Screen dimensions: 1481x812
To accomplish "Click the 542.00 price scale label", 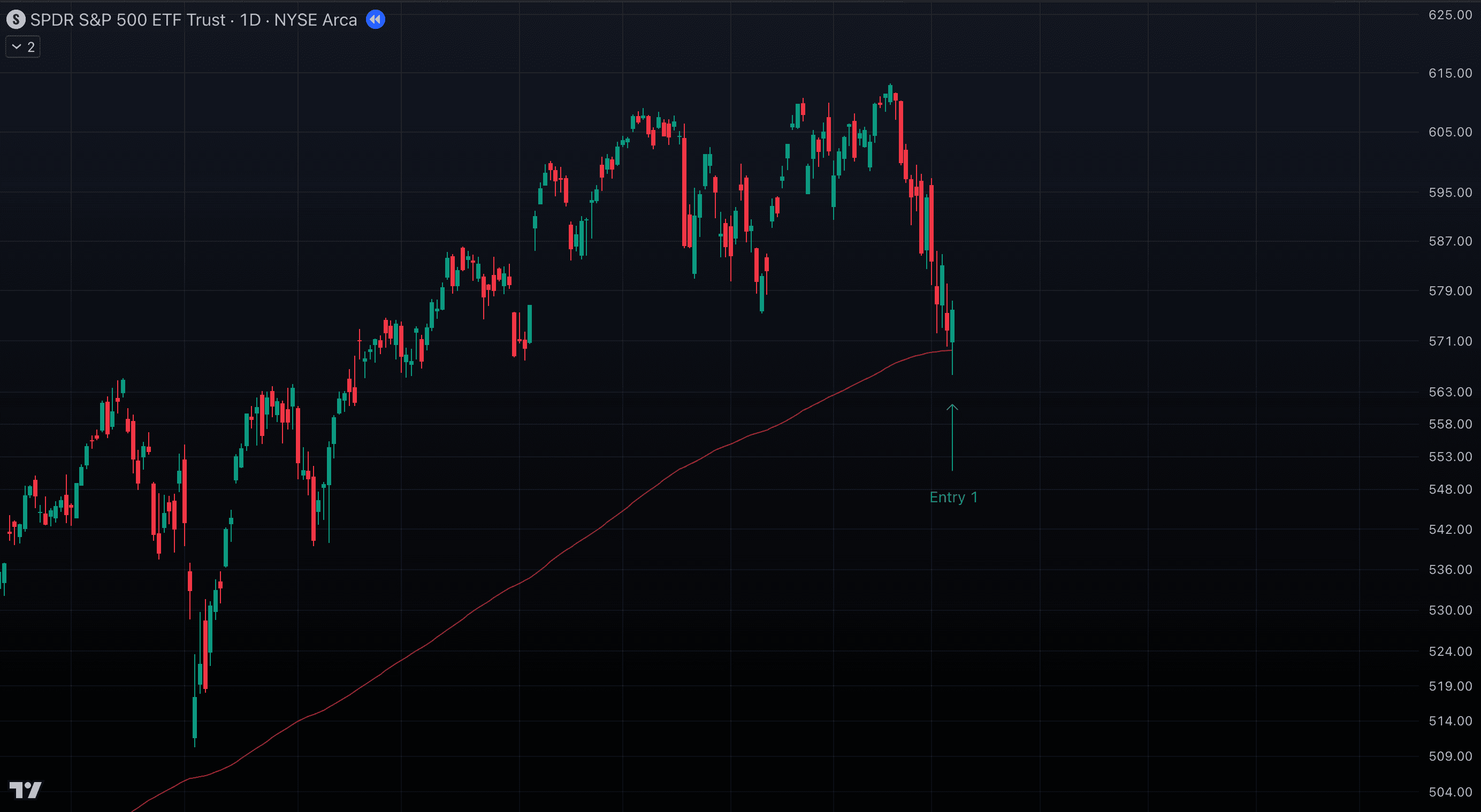I will (1450, 529).
